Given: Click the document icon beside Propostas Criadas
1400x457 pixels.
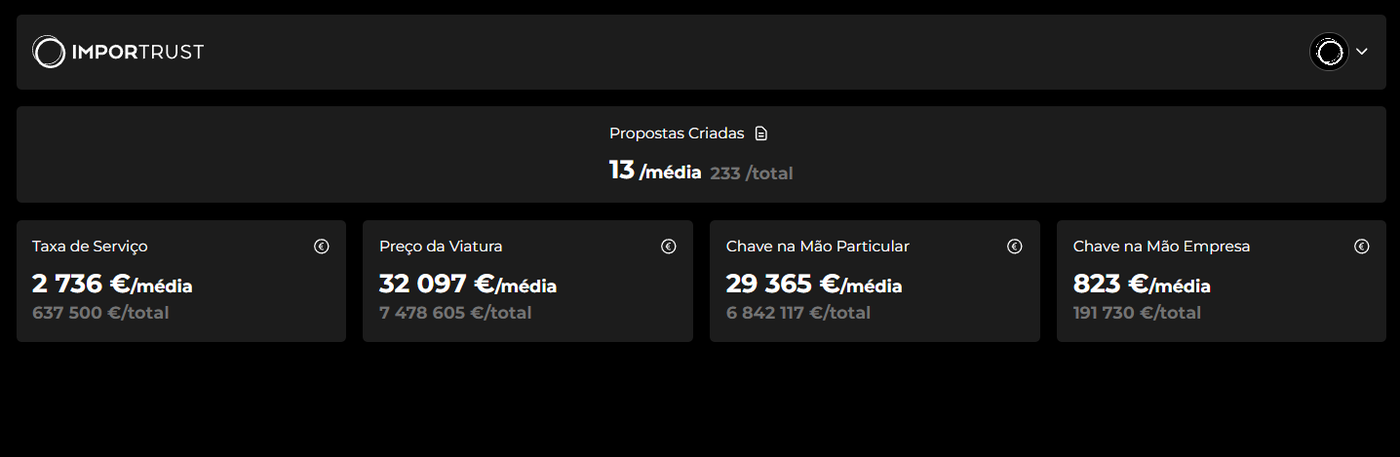Looking at the screenshot, I should click(761, 134).
